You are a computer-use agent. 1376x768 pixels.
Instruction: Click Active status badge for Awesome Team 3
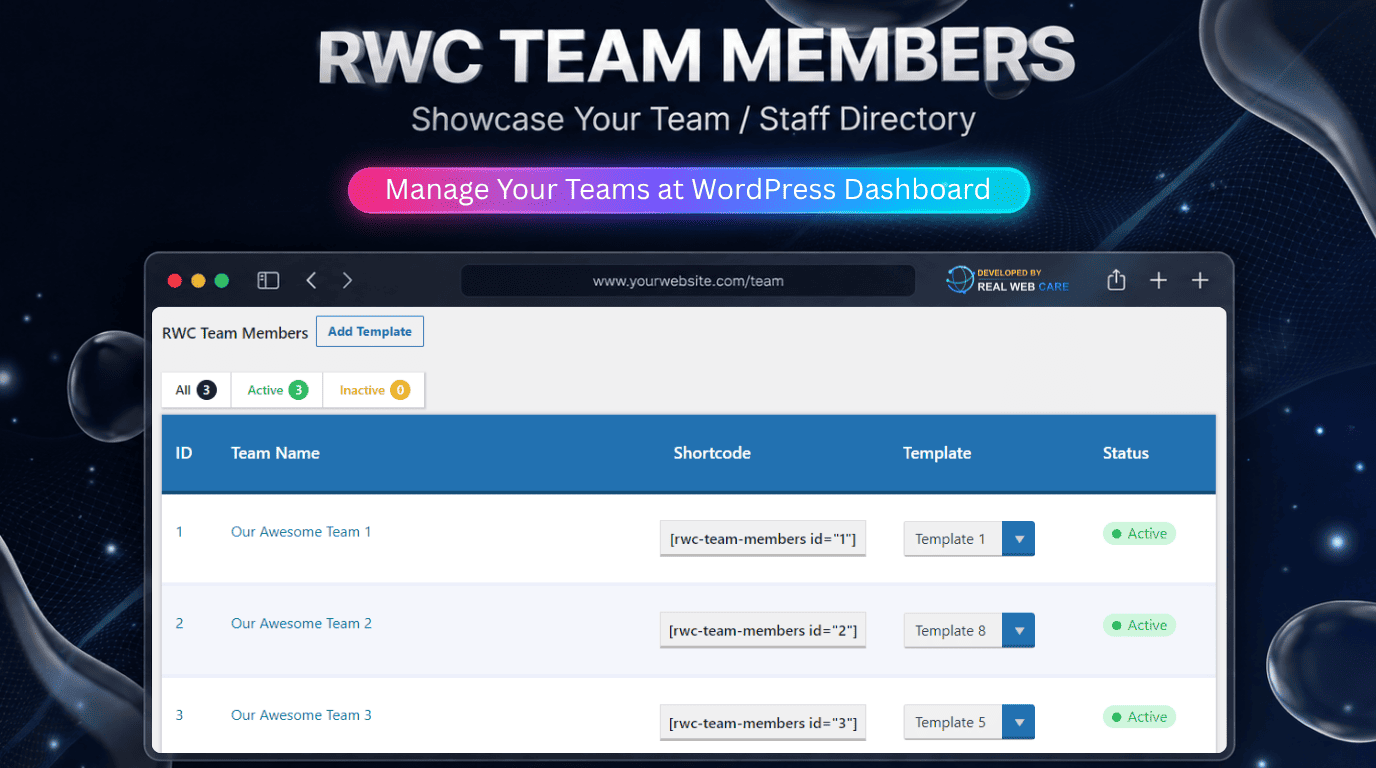[x=1139, y=718]
